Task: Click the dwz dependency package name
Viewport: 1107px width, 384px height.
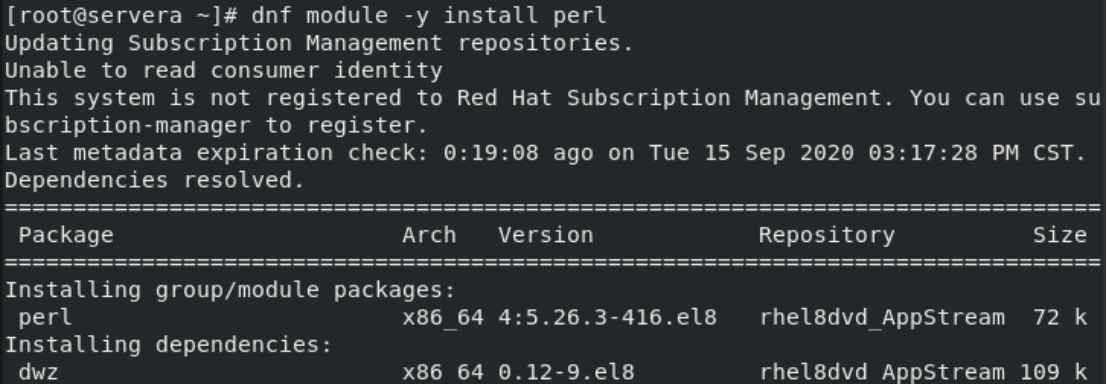Action: pos(38,372)
